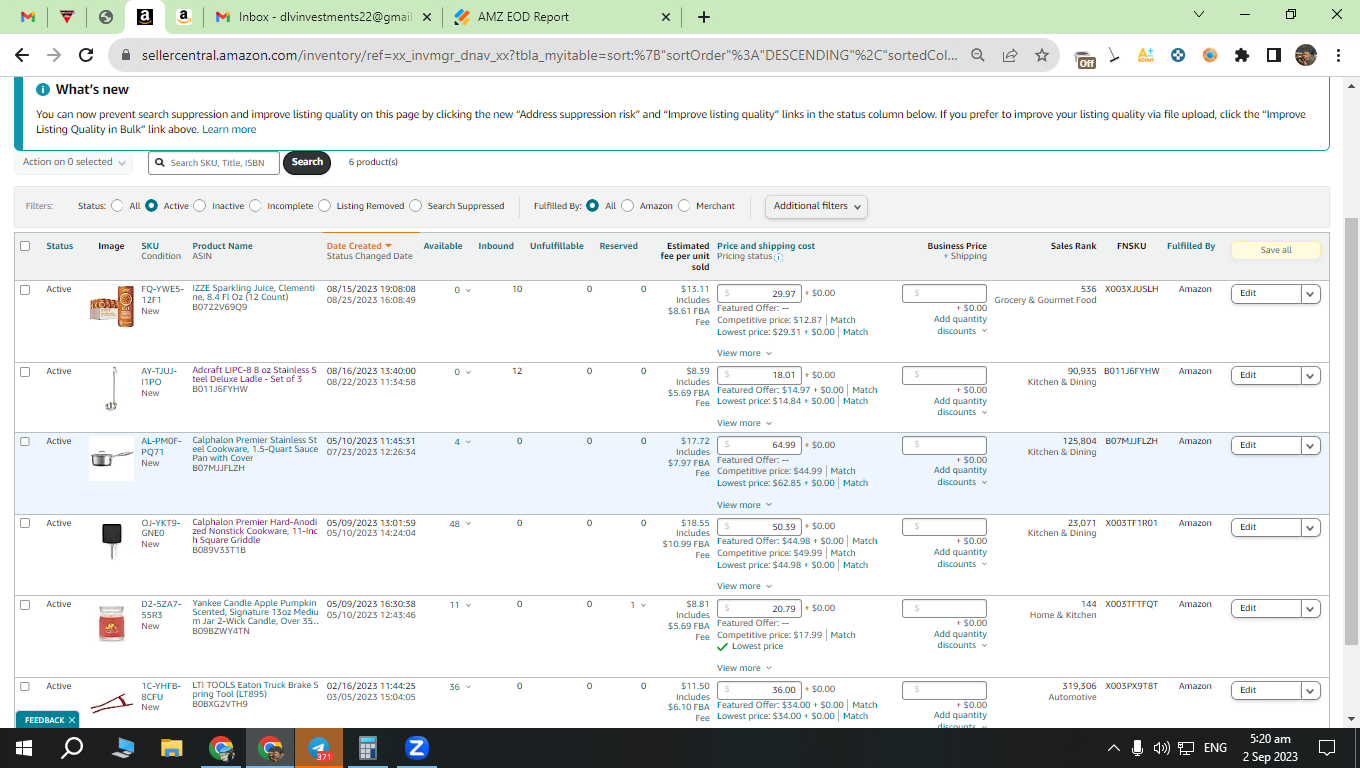Select the Incomplete status filter

(x=255, y=206)
